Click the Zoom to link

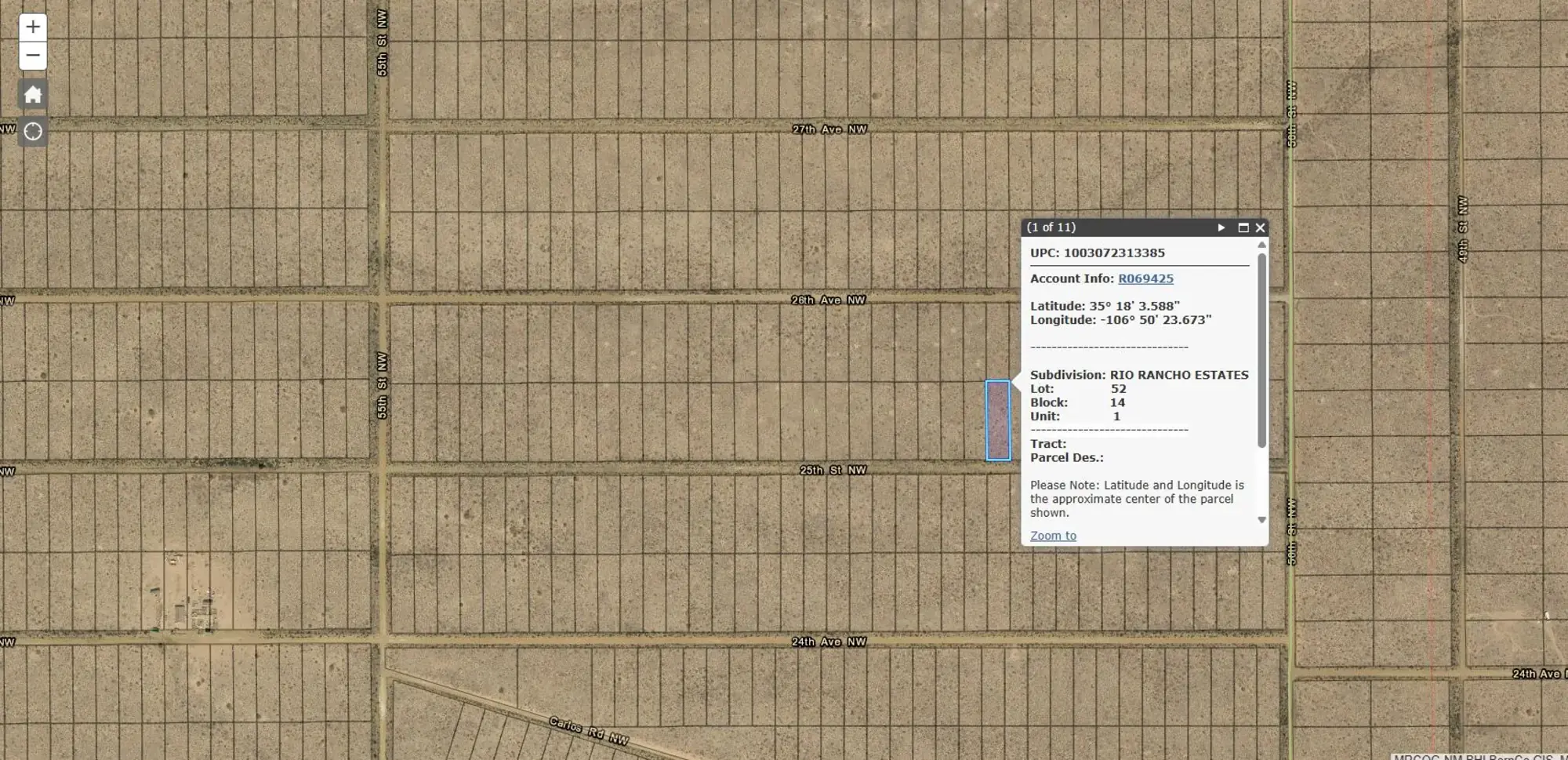coord(1053,536)
